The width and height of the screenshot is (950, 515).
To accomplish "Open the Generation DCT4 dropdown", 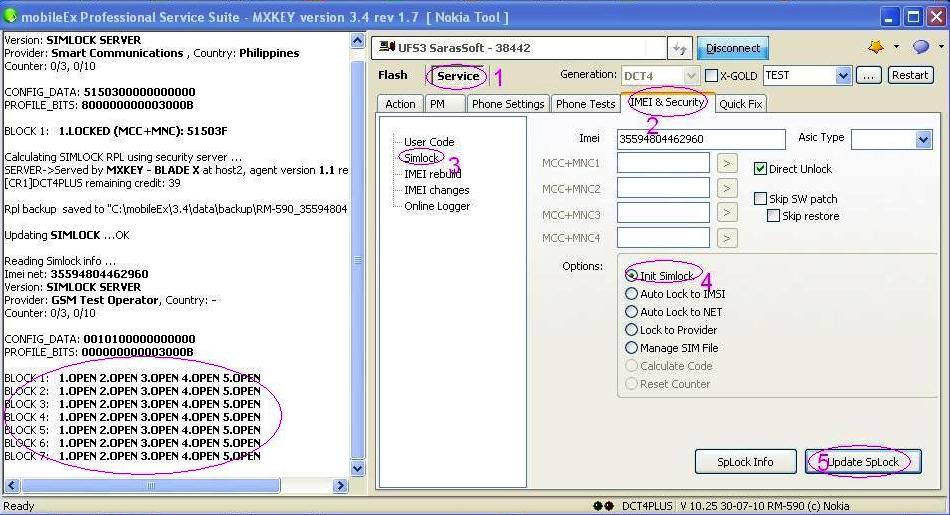I will [x=691, y=76].
